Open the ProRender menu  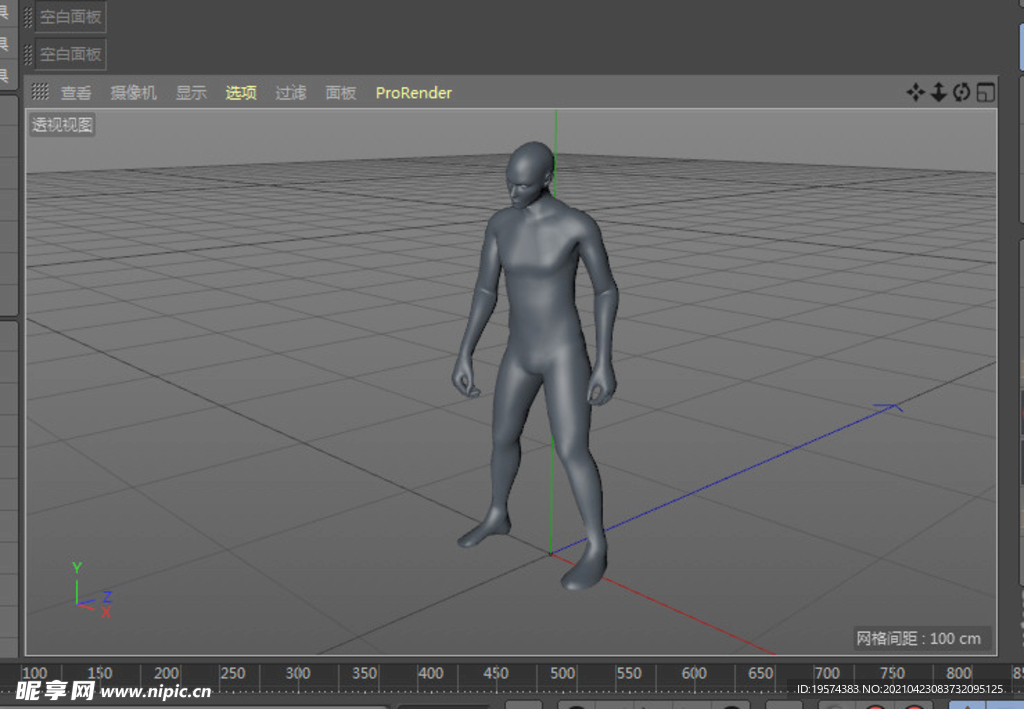tap(413, 93)
